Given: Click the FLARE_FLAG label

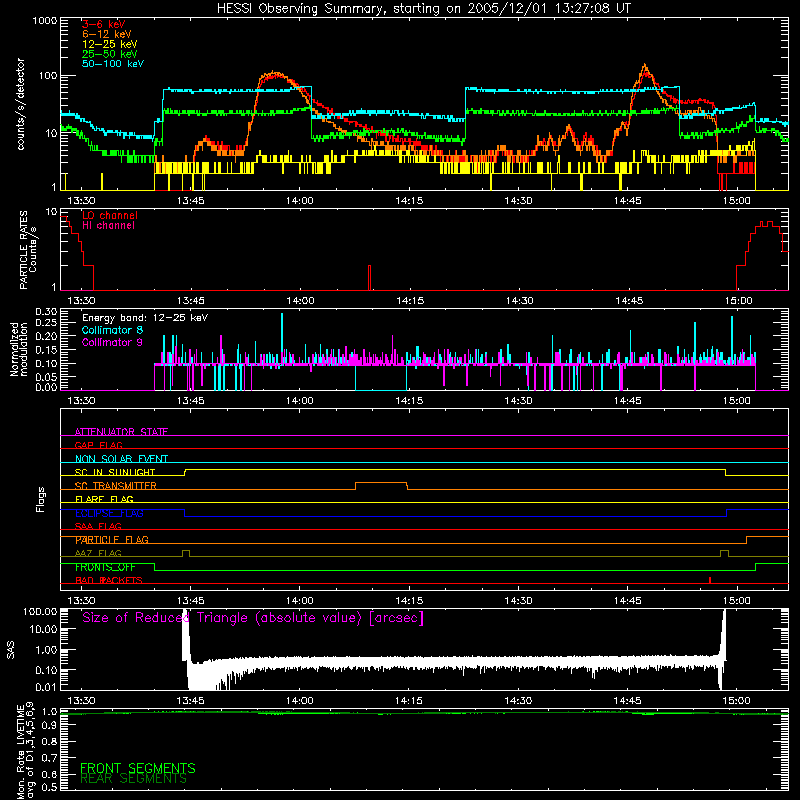Looking at the screenshot, I should point(104,499).
